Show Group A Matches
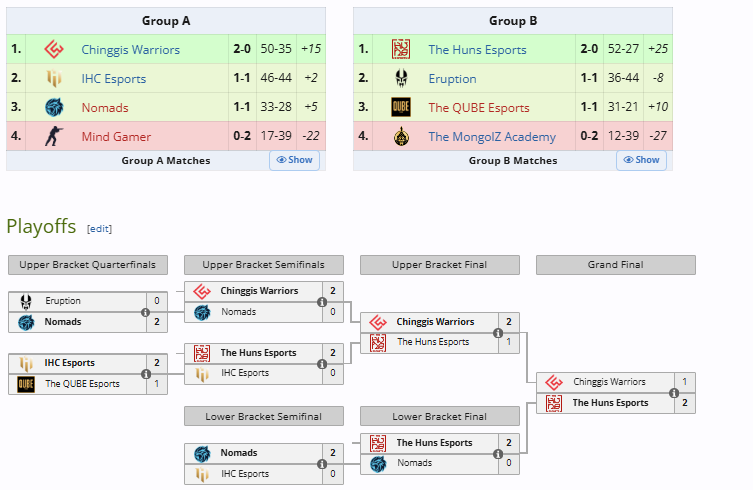Viewport: 753px width, 490px height. point(294,160)
